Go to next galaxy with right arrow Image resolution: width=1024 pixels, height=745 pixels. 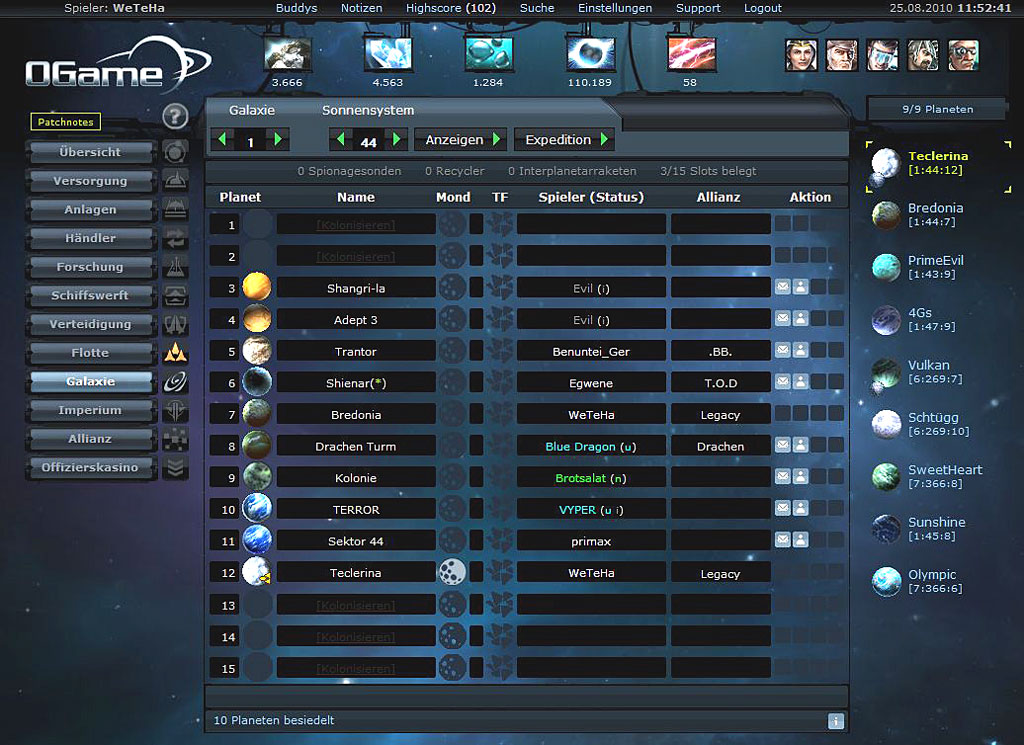[x=278, y=139]
